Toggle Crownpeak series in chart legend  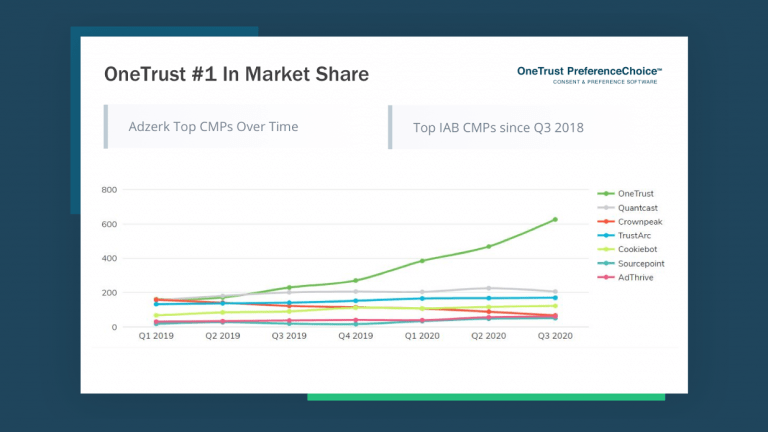pyautogui.click(x=630, y=222)
